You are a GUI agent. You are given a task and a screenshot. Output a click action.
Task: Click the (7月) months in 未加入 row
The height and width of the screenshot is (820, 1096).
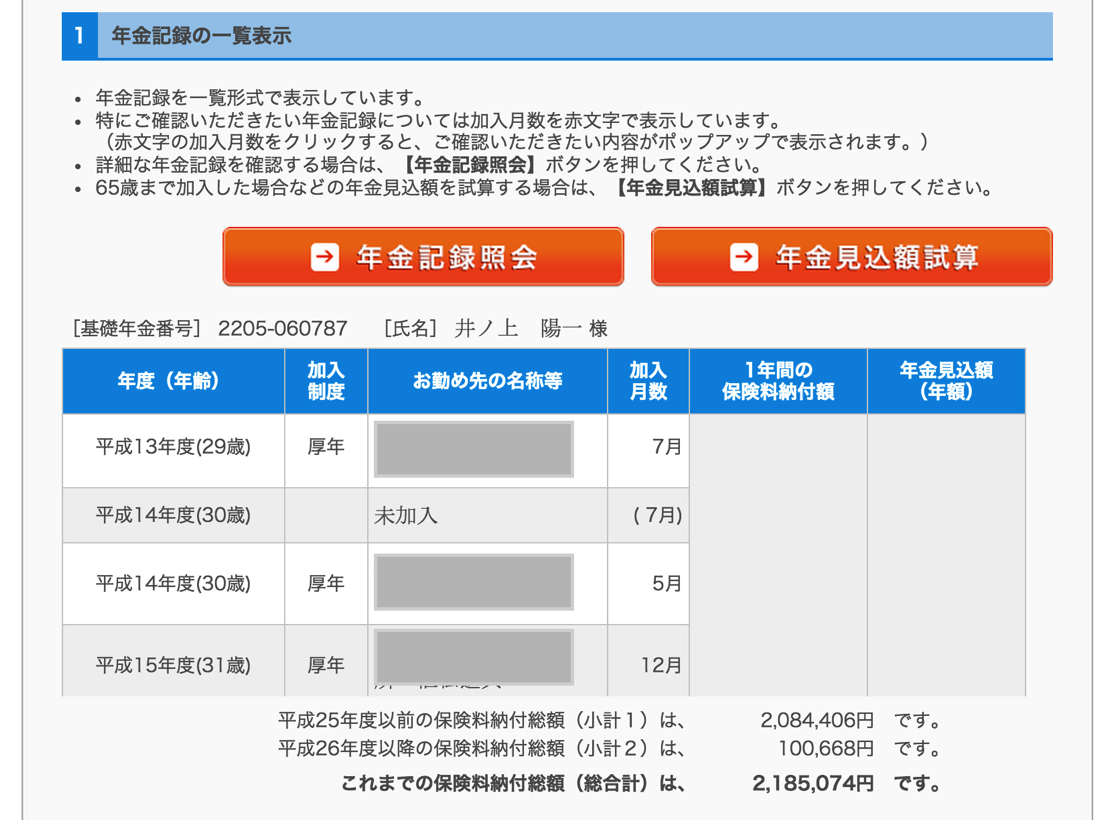(x=657, y=516)
